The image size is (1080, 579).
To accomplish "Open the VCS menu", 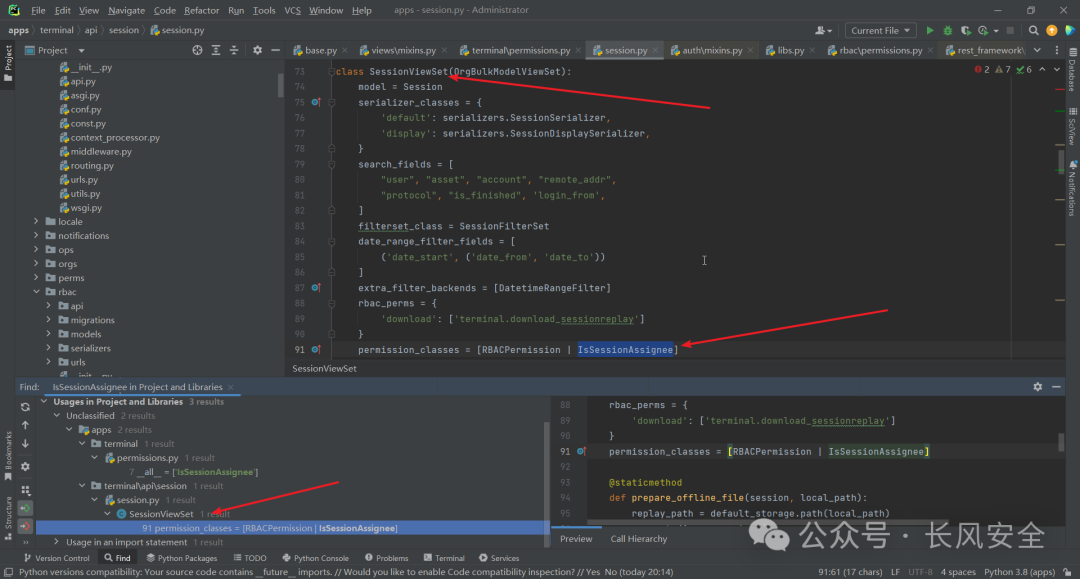I will point(292,10).
